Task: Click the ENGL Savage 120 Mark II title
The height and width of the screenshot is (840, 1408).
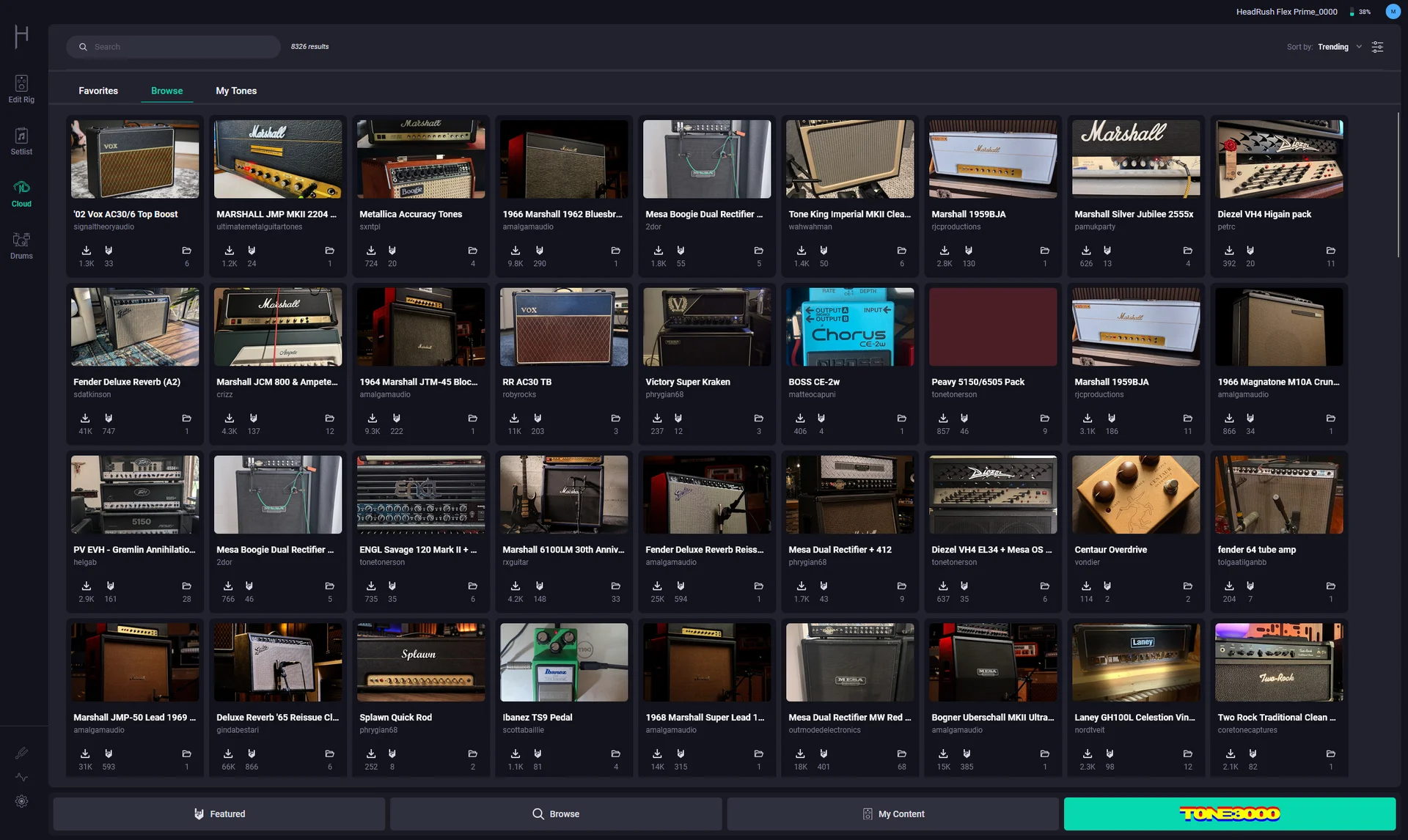Action: point(418,550)
